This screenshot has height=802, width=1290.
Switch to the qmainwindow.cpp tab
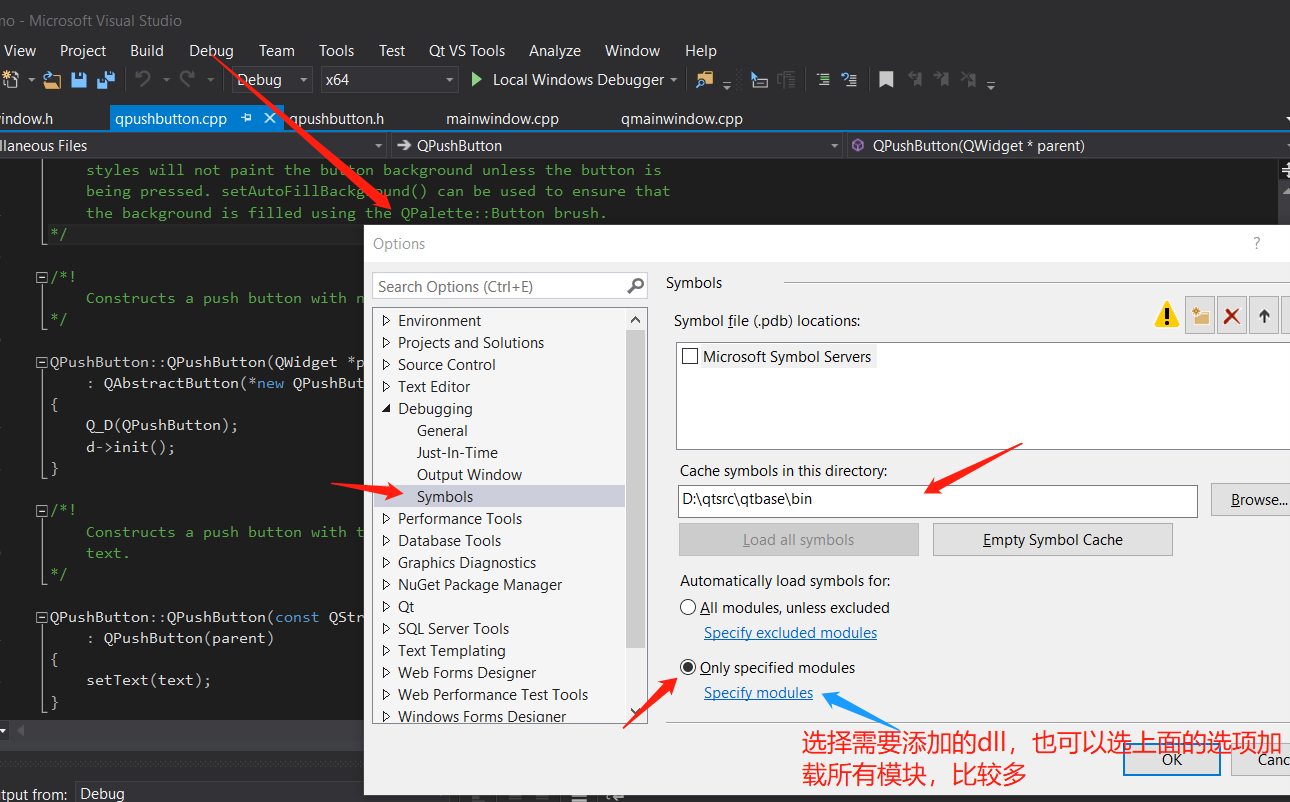click(682, 118)
